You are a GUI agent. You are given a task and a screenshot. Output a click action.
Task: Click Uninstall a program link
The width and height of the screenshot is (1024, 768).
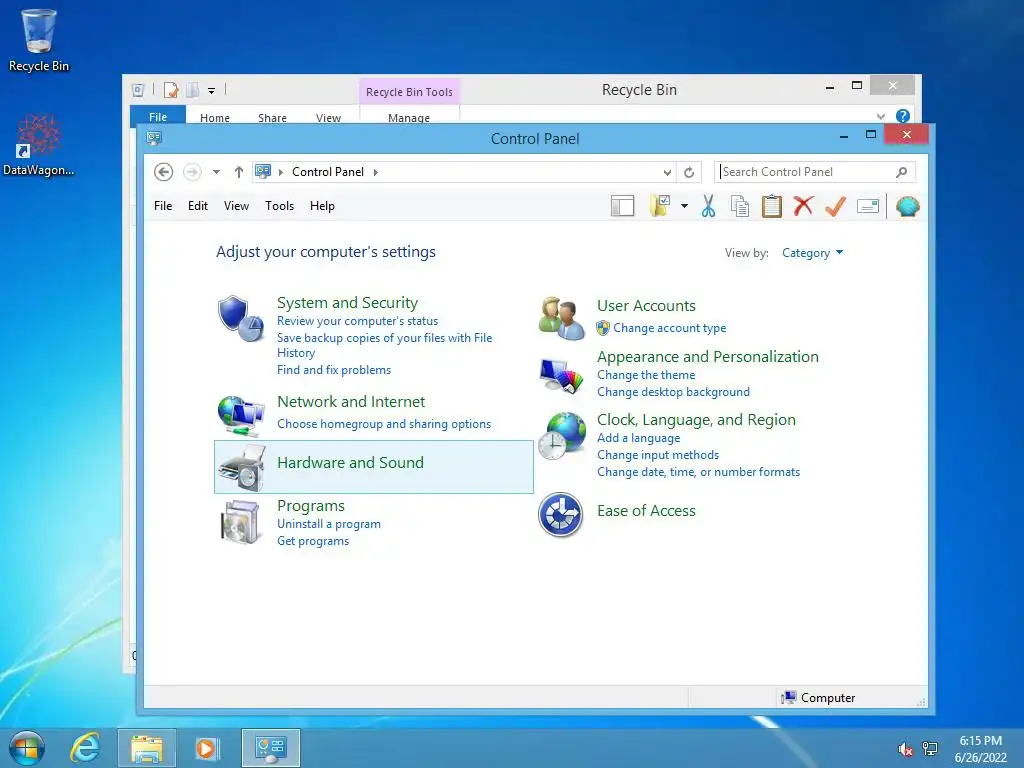pos(328,524)
